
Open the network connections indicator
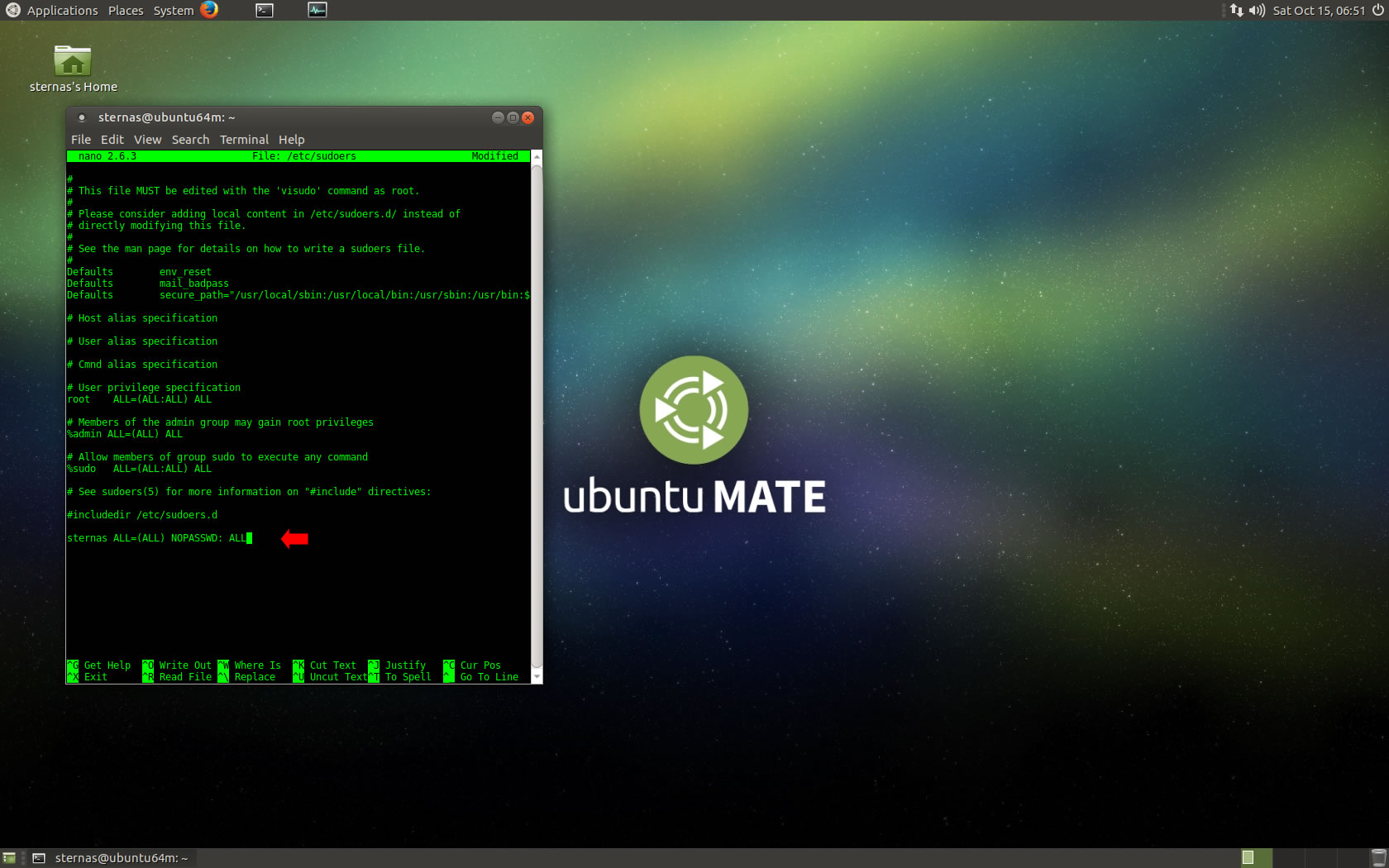(1236, 10)
